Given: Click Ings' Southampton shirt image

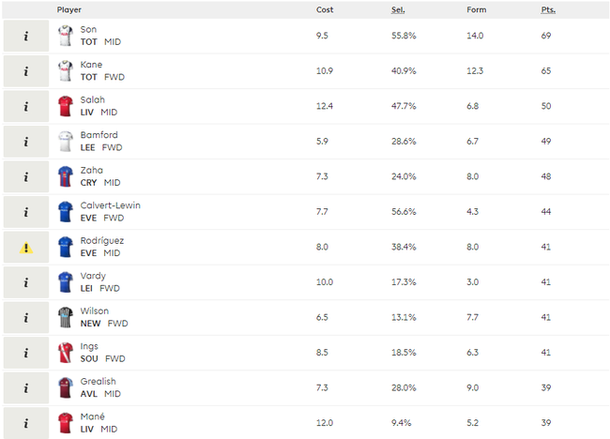Looking at the screenshot, I should pos(65,353).
